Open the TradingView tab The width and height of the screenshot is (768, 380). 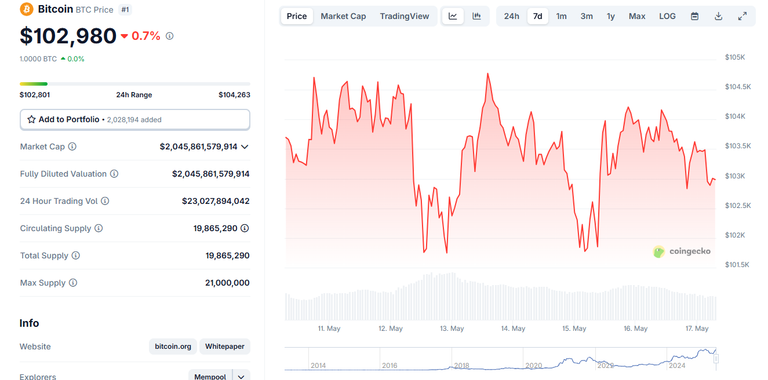(x=405, y=16)
